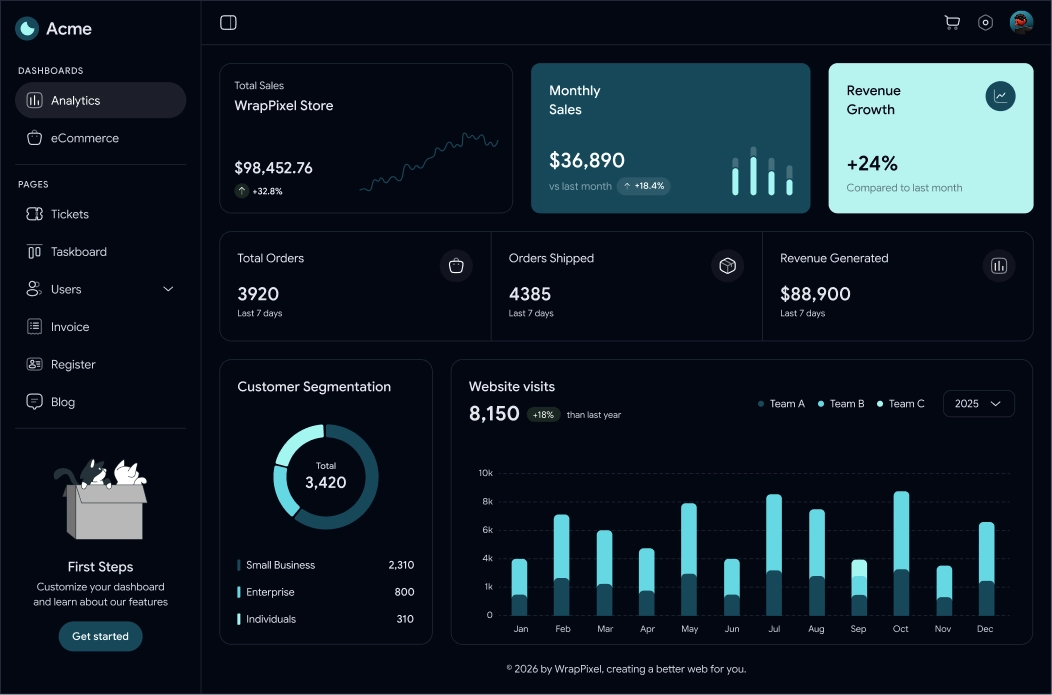Click the Oct bar in Website visits
Viewport: 1052px width, 695px height.
pyautogui.click(x=901, y=553)
